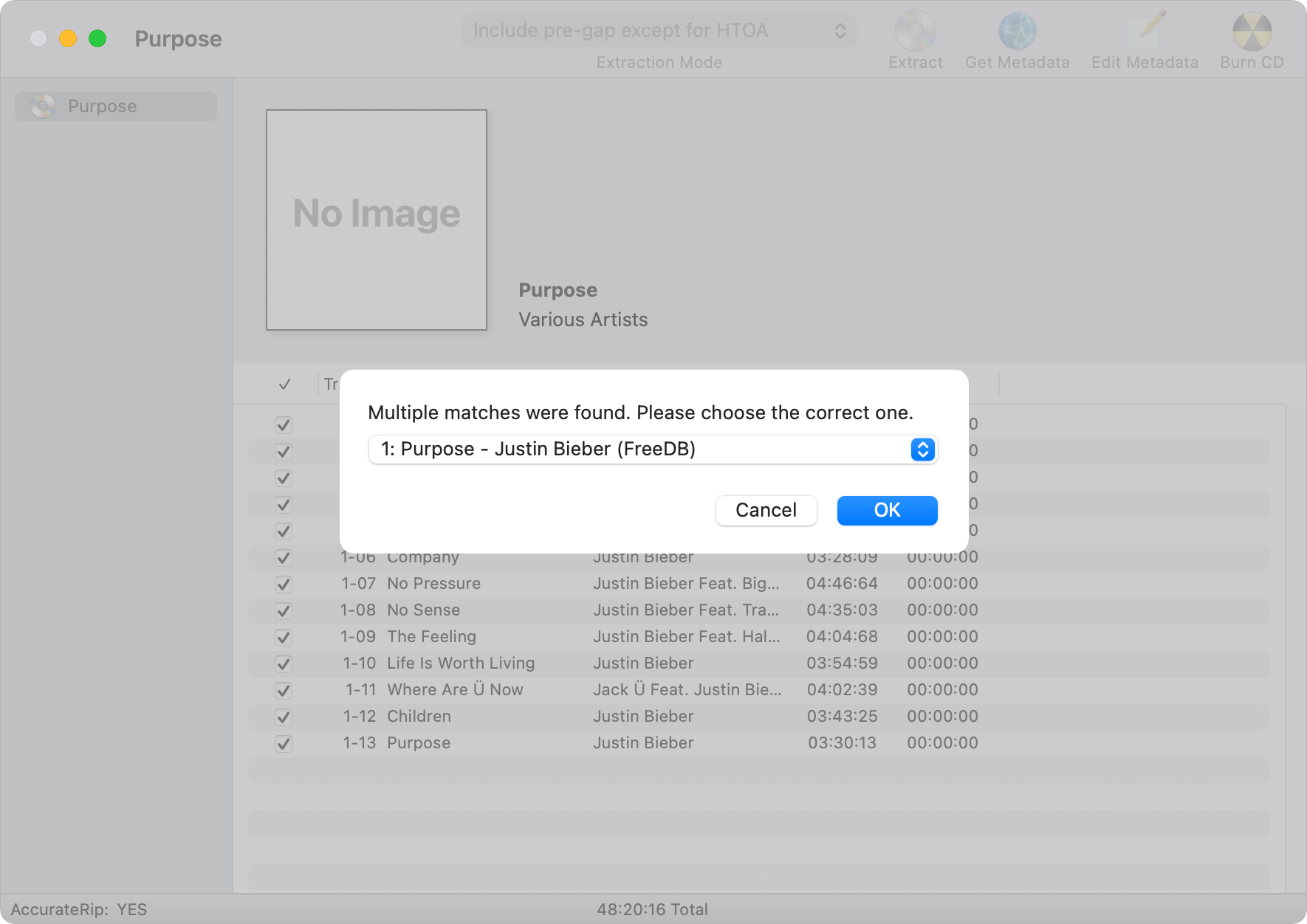This screenshot has height=924, width=1307.
Task: Select the Purpose disc in sidebar
Action: point(116,106)
